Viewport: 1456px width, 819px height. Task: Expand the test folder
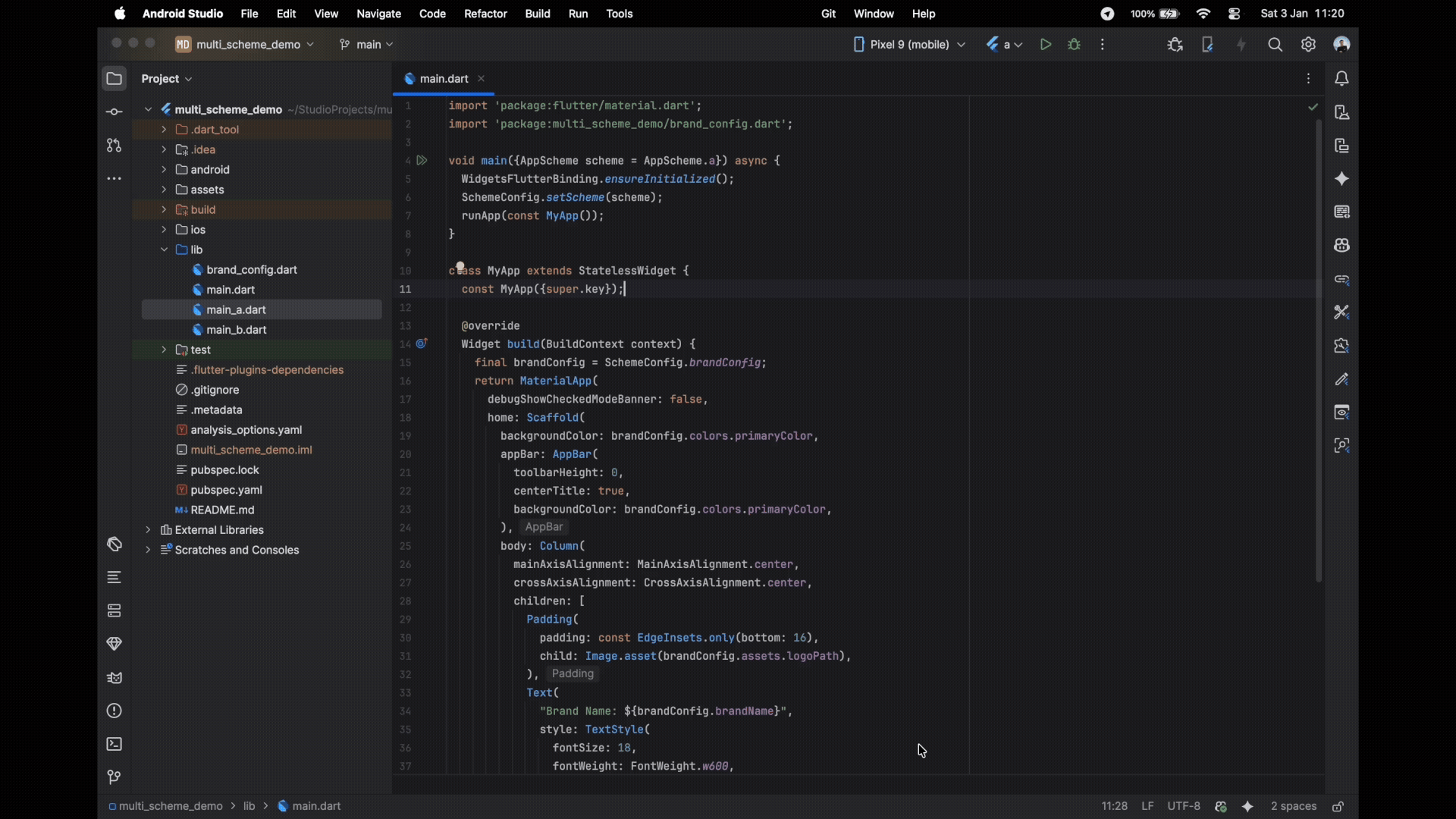coord(164,350)
